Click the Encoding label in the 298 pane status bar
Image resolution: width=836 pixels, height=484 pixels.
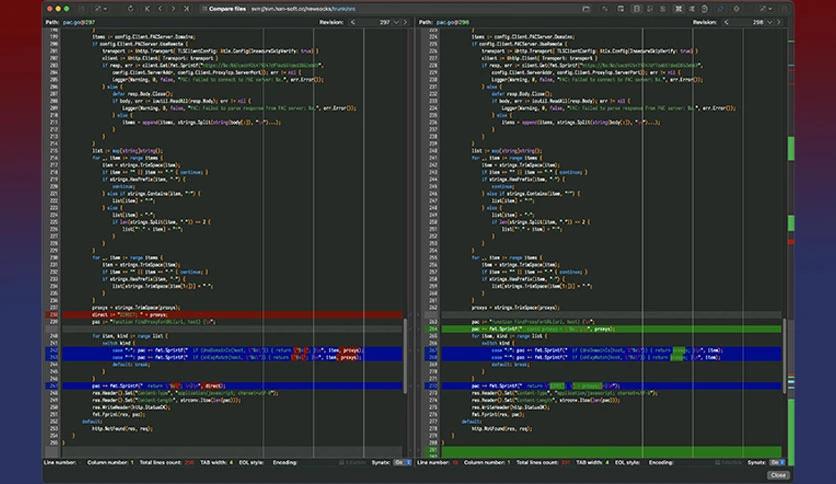(660, 462)
